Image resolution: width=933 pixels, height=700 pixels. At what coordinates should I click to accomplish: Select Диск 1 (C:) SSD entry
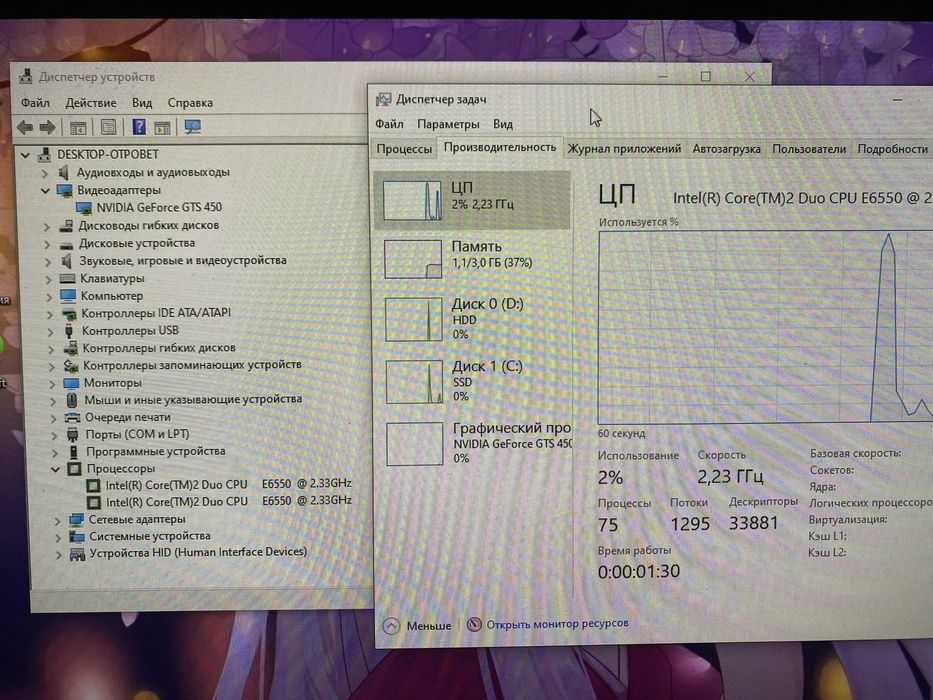[474, 382]
